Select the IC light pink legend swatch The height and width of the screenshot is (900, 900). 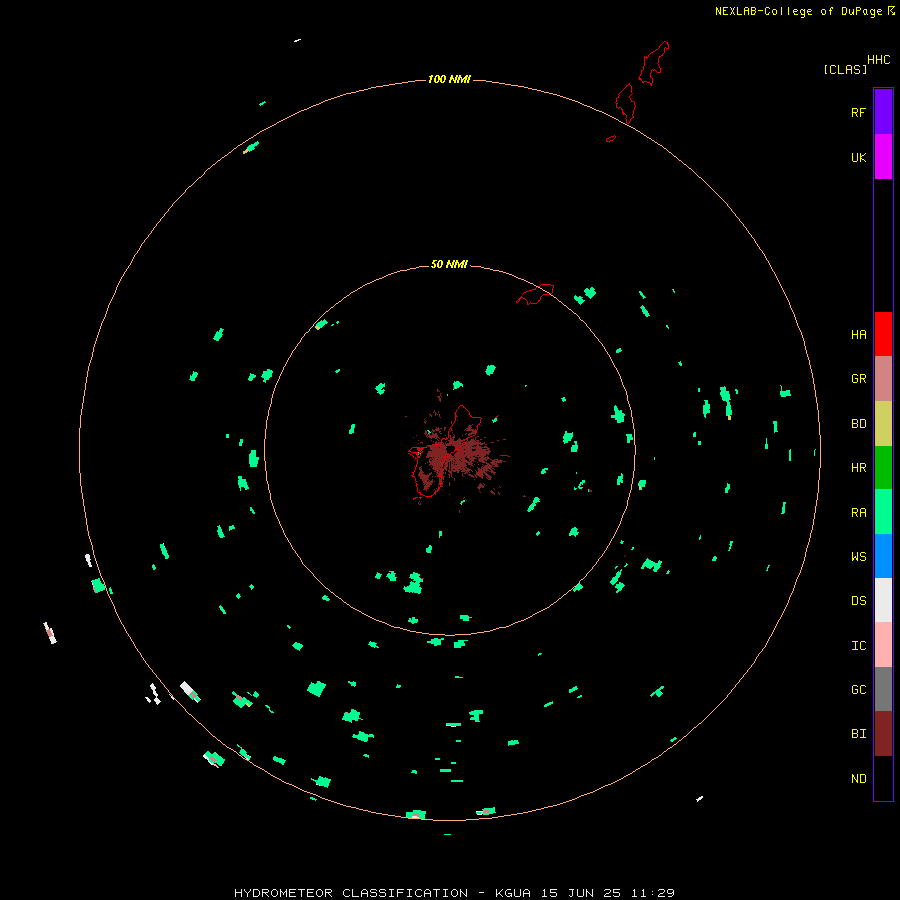(x=883, y=645)
